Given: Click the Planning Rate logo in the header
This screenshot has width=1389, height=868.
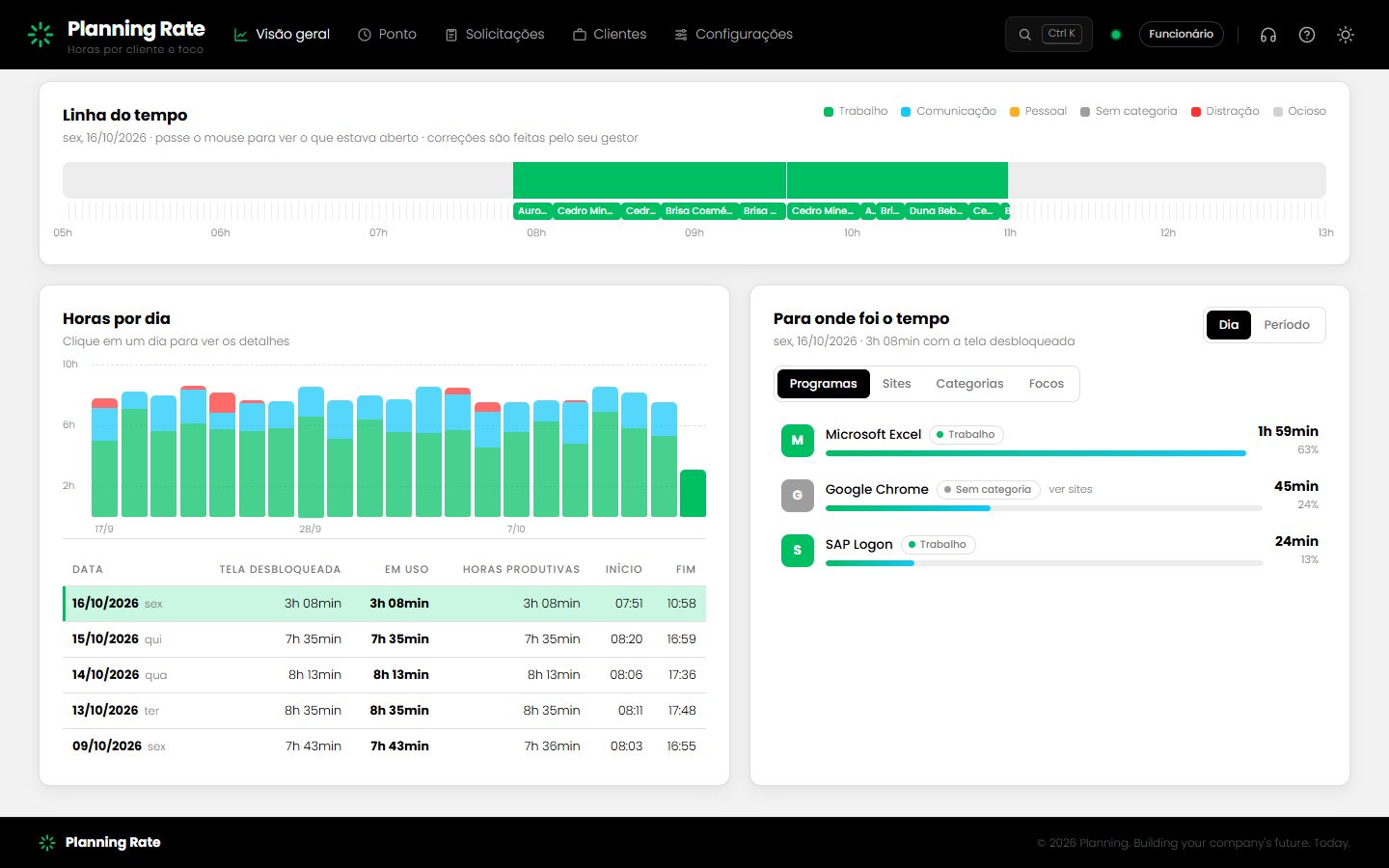Looking at the screenshot, I should [x=116, y=35].
